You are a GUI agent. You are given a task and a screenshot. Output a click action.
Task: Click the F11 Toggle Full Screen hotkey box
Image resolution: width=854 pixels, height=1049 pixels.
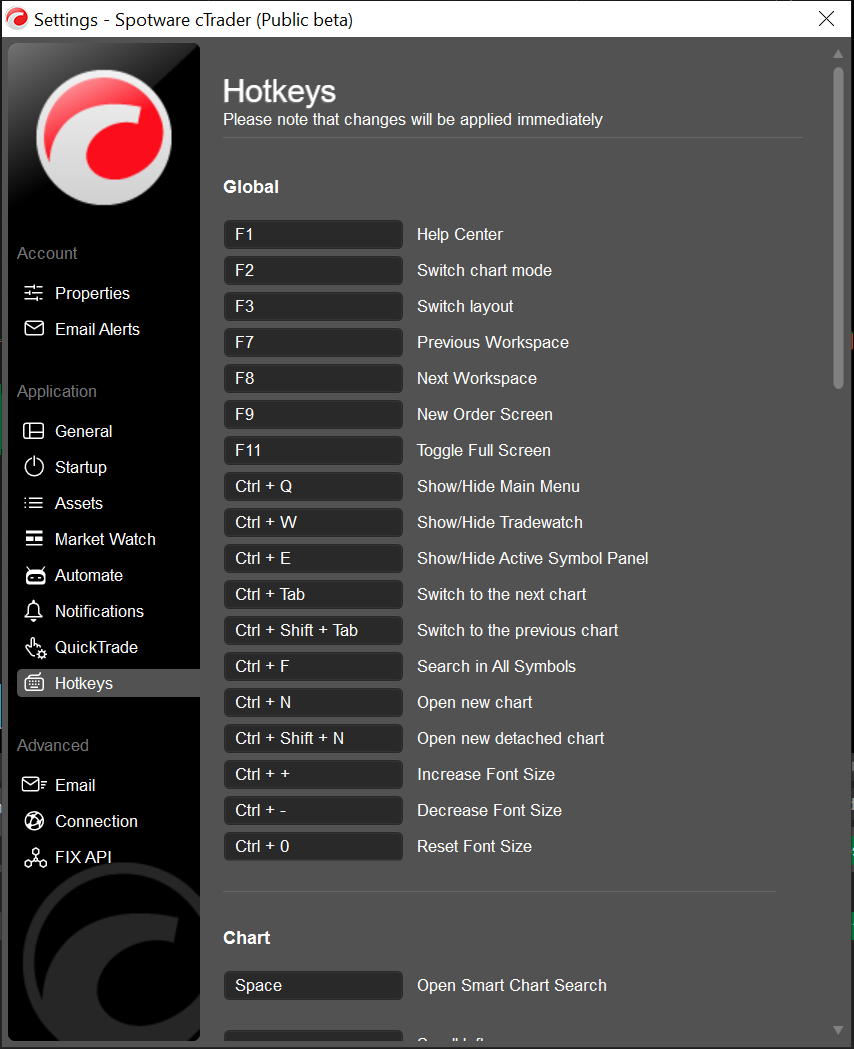[313, 450]
